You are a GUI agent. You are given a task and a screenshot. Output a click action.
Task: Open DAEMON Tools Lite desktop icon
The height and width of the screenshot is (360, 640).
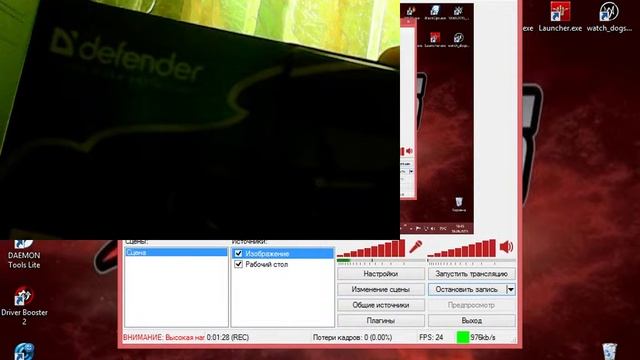click(24, 255)
